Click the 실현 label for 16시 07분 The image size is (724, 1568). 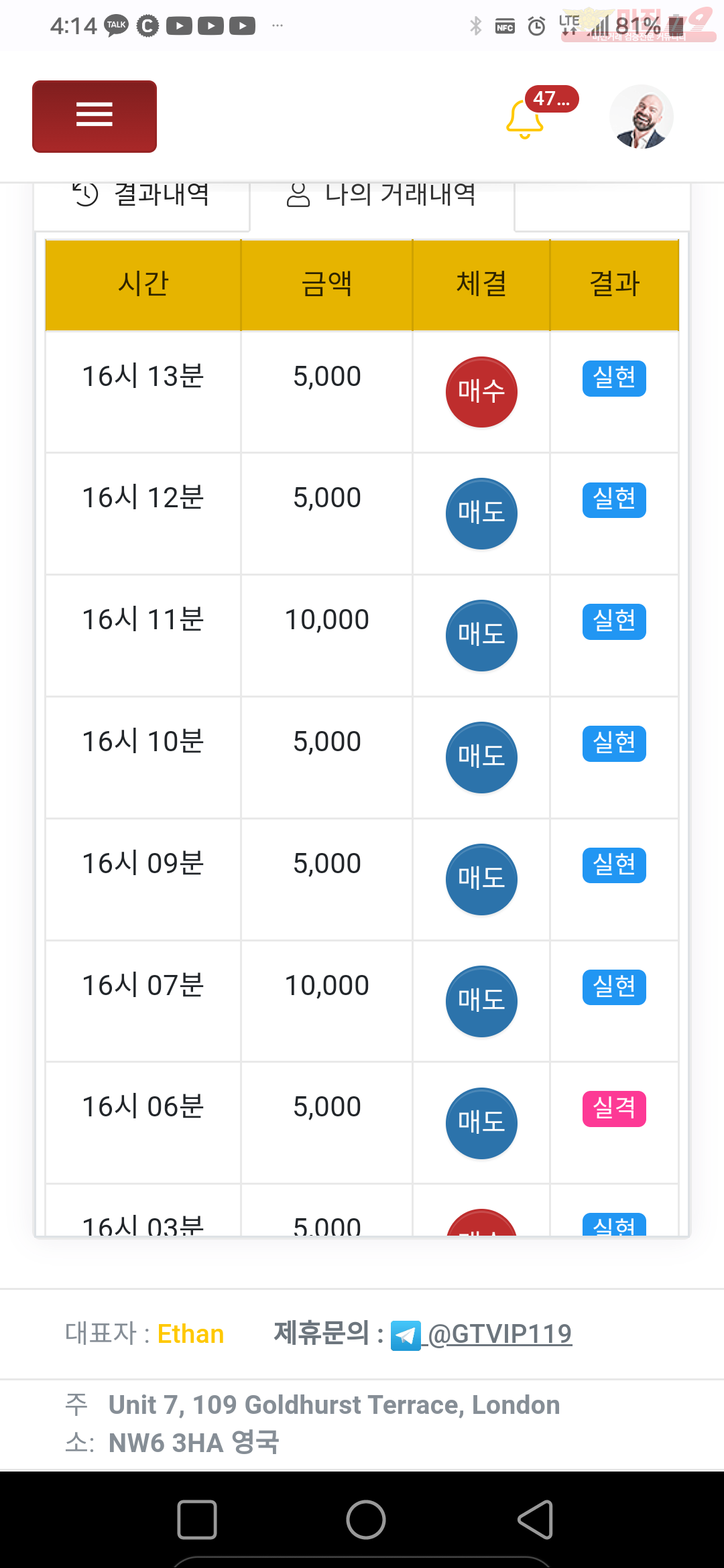614,987
